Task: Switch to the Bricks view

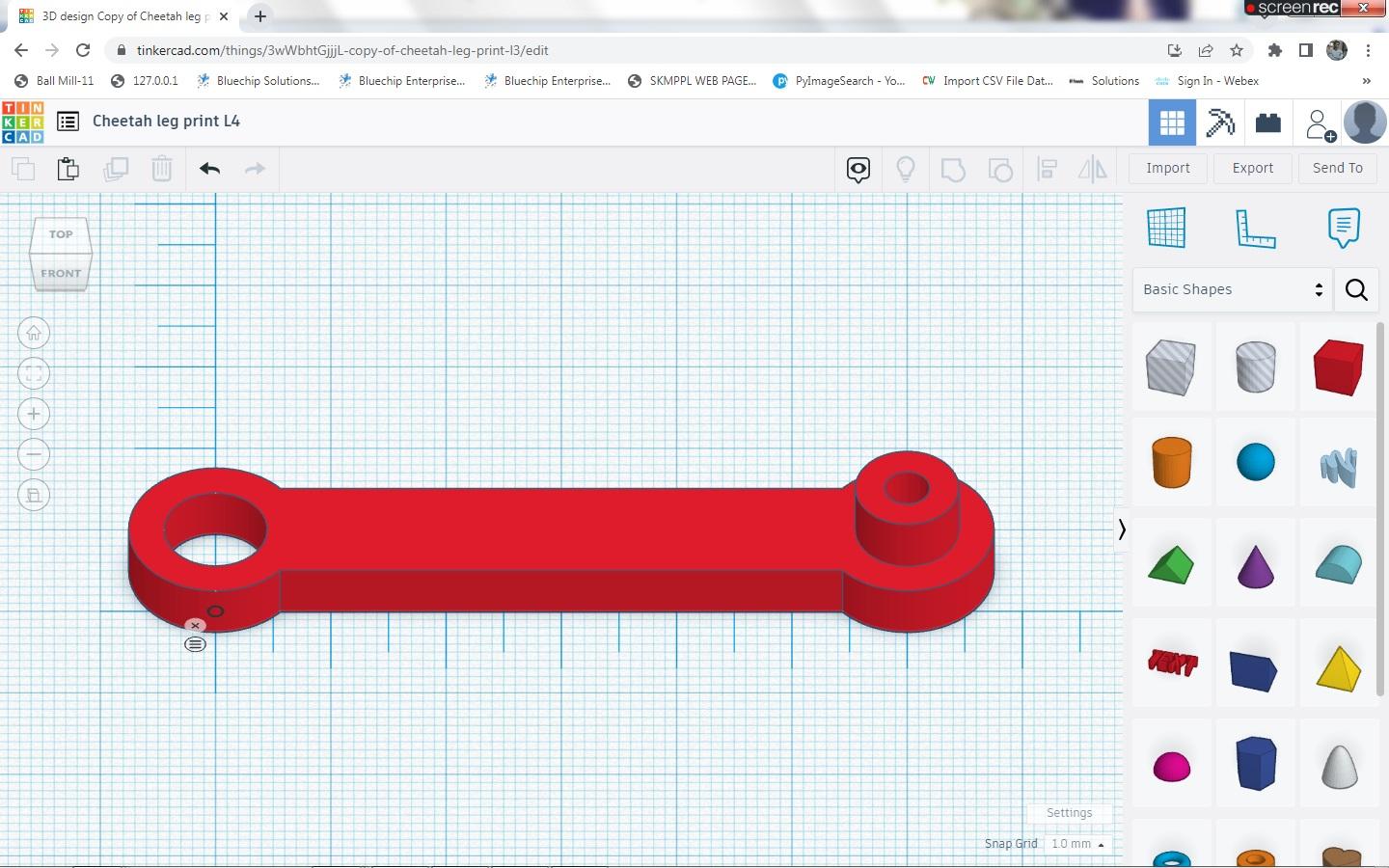Action: tap(1268, 122)
